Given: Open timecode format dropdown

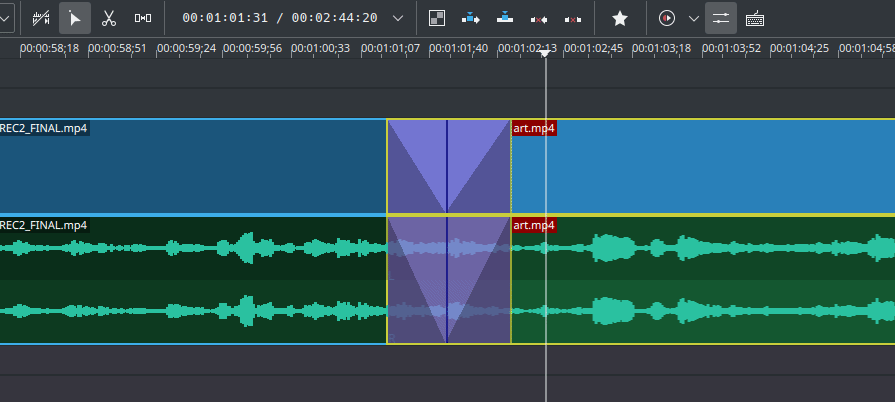Looking at the screenshot, I should [398, 18].
